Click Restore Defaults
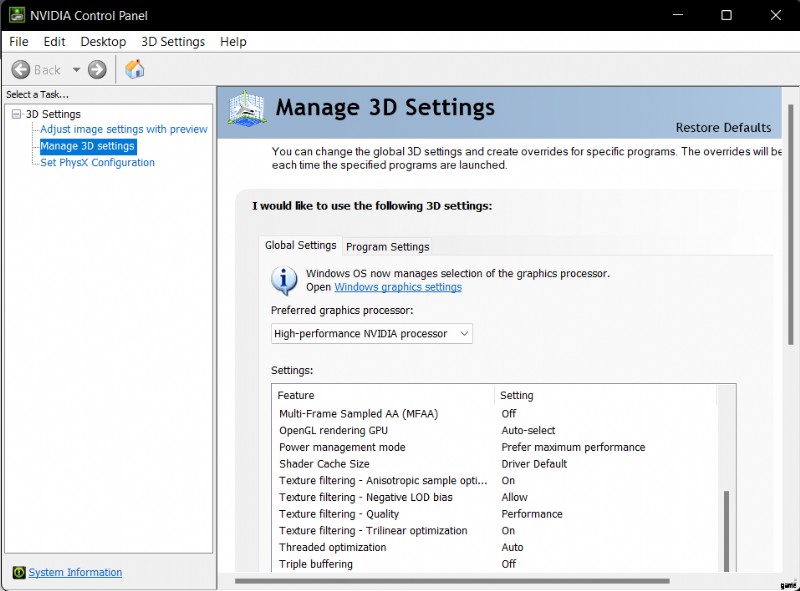The image size is (800, 591). tap(723, 128)
